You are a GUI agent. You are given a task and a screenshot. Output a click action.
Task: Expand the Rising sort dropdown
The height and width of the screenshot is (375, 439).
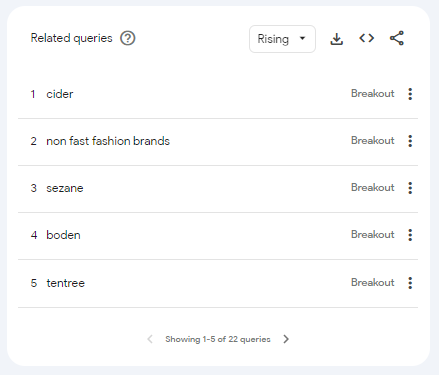[x=282, y=39]
